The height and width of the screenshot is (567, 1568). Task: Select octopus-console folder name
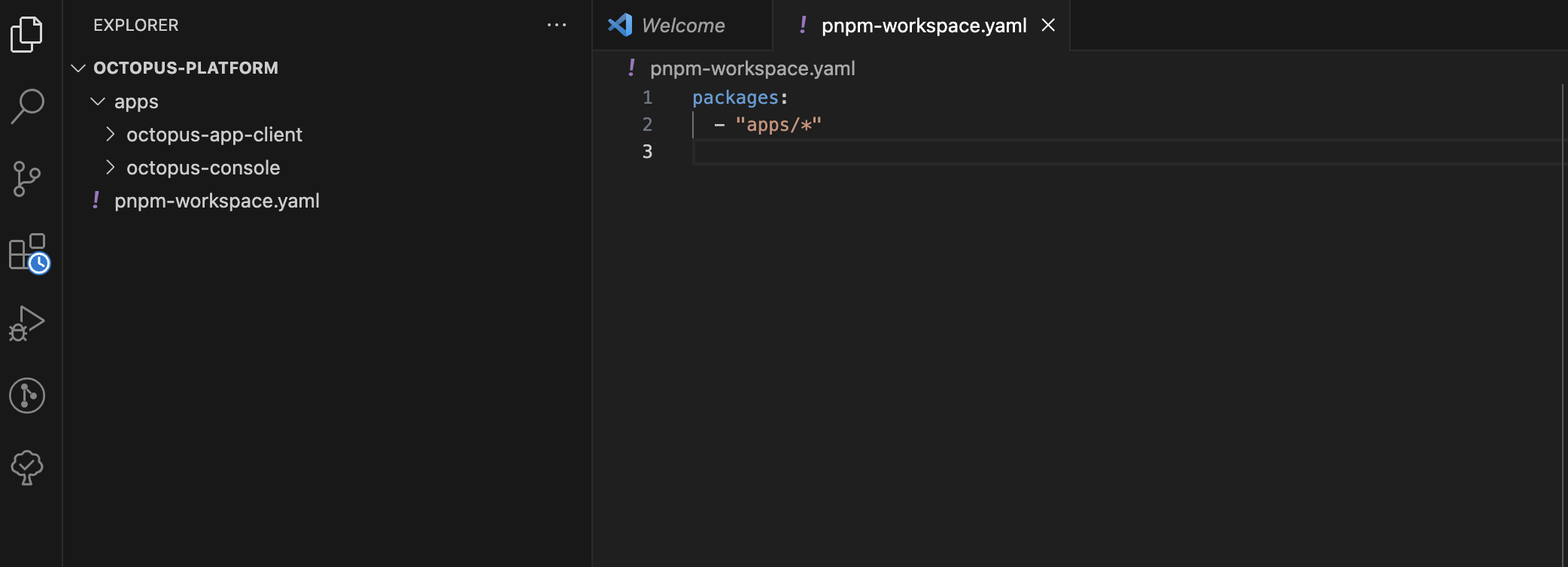(203, 168)
